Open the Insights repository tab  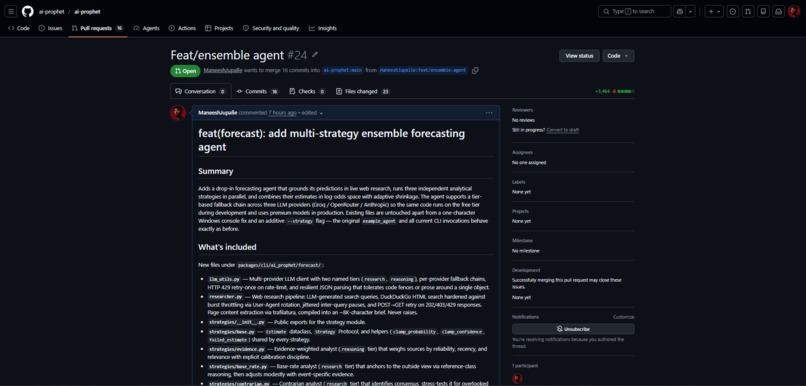(x=323, y=28)
